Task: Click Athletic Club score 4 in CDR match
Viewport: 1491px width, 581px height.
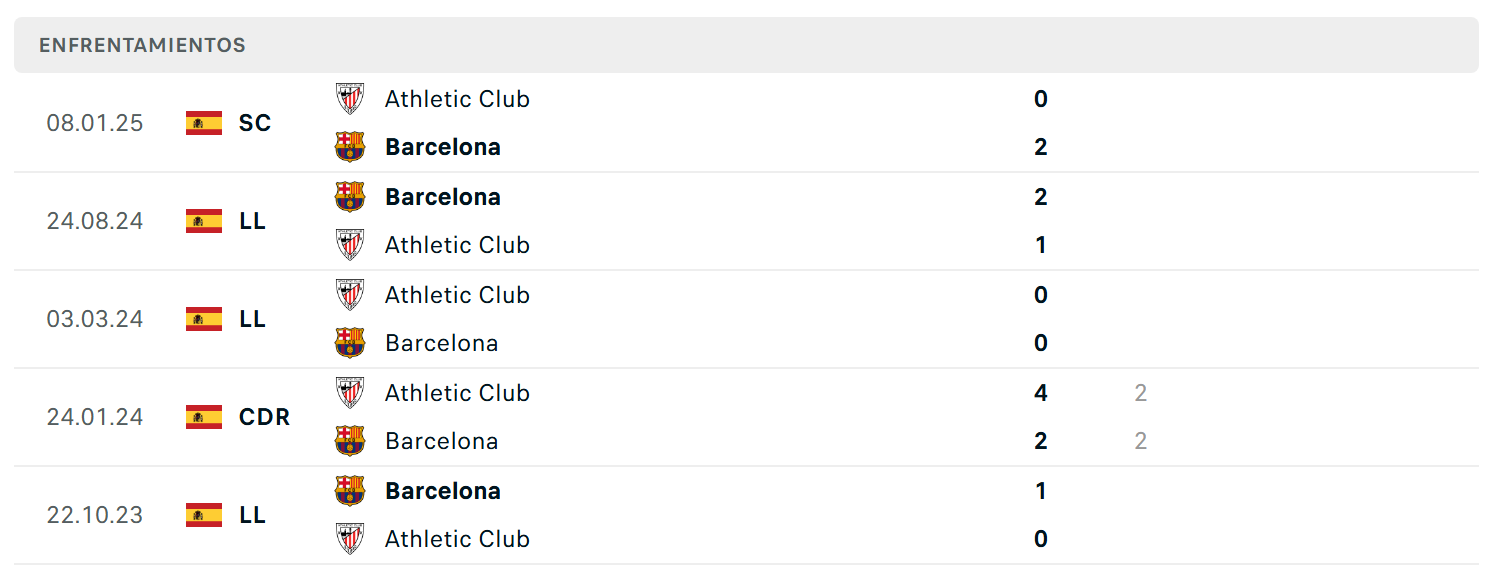Action: 1041,393
